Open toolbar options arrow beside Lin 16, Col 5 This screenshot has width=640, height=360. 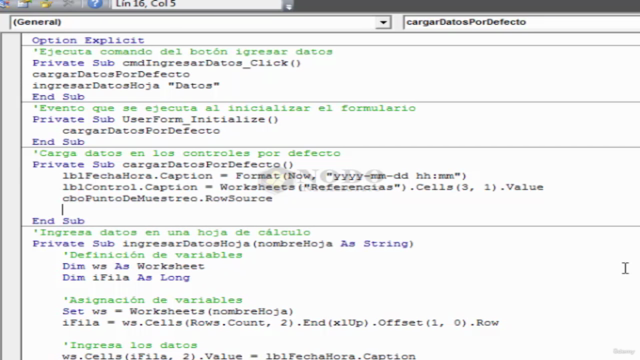[x=289, y=6]
